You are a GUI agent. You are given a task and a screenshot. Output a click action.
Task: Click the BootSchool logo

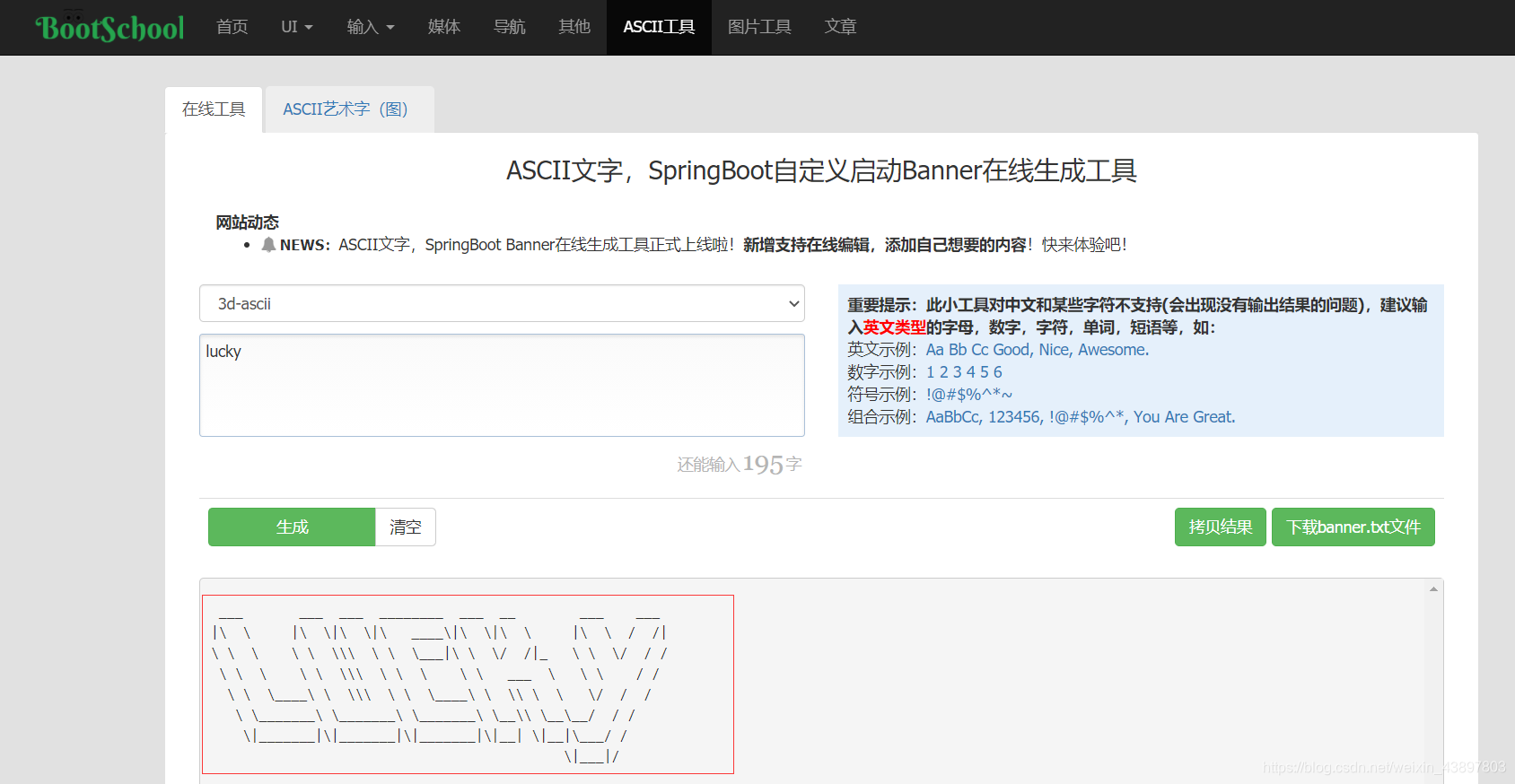[x=109, y=28]
